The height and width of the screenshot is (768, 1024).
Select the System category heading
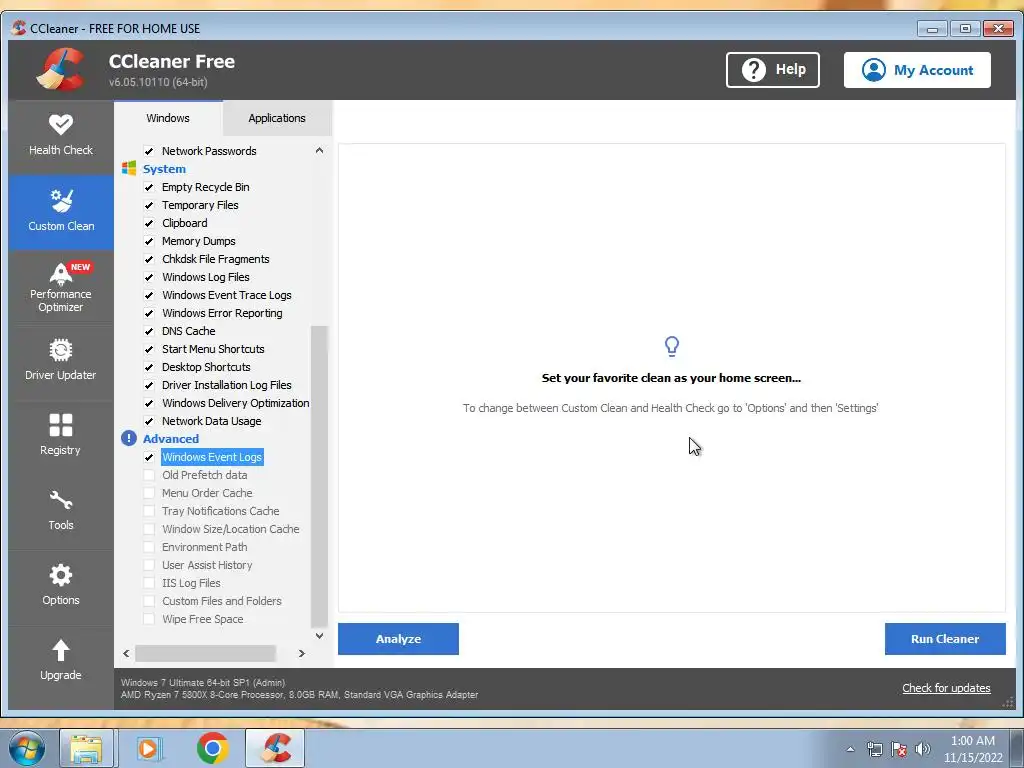(x=165, y=168)
